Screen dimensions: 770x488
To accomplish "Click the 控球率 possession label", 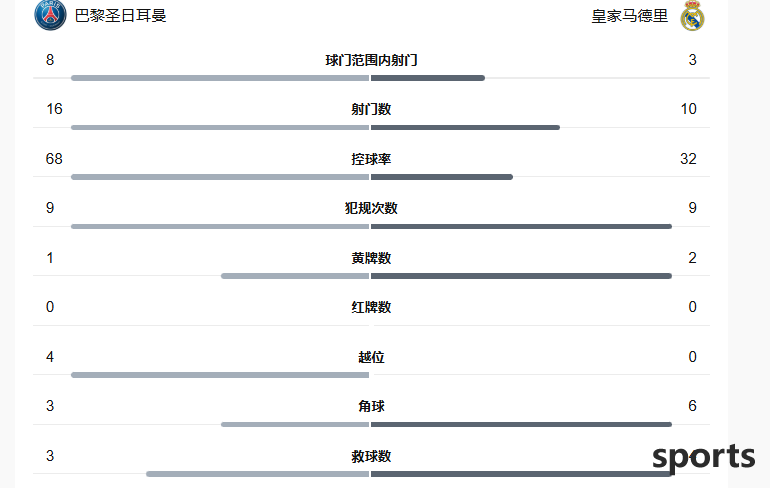I will tap(371, 159).
